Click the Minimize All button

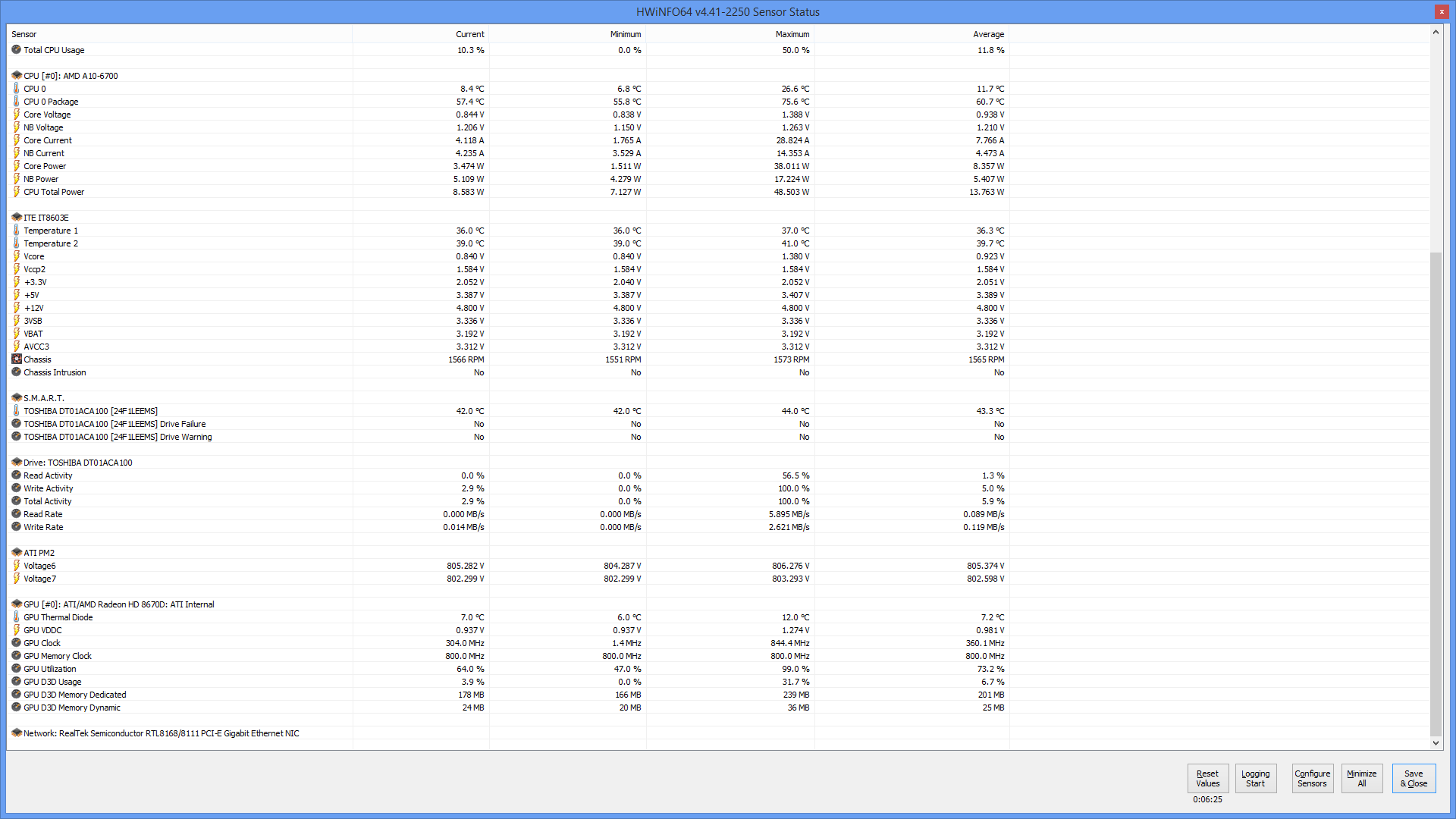coord(1361,779)
